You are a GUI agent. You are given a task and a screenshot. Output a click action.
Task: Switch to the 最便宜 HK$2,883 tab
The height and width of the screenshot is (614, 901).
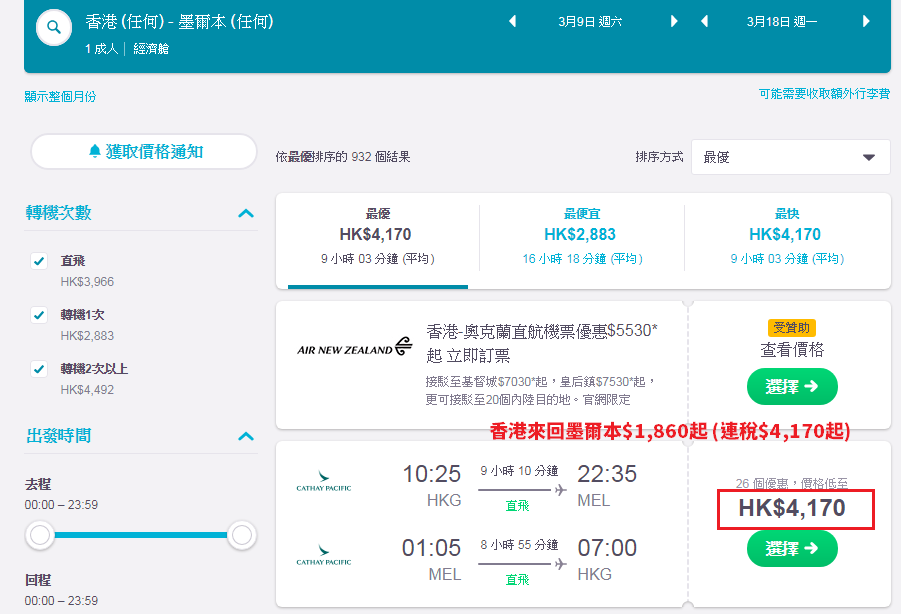582,237
